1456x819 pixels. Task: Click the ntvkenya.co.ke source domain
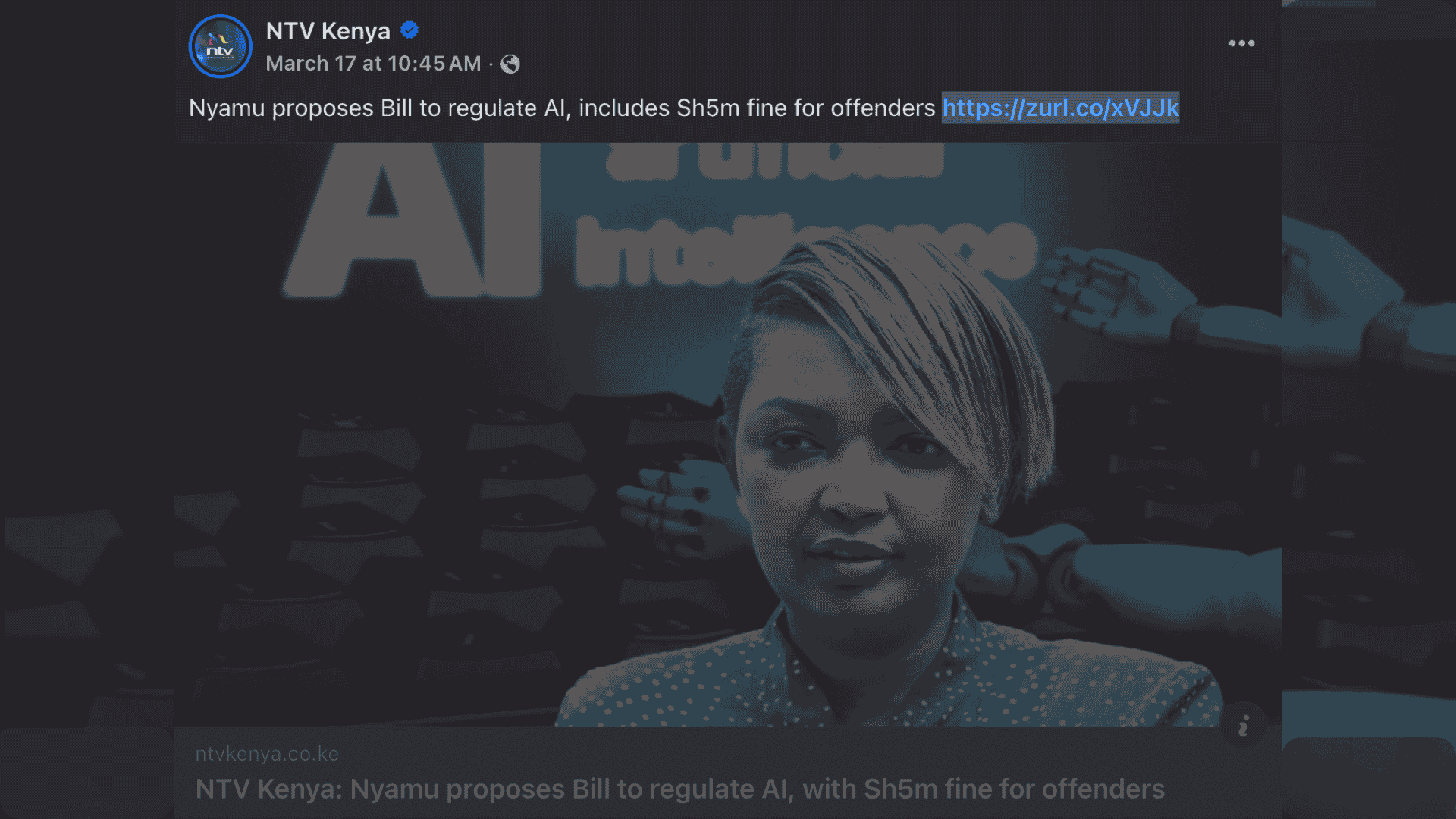pyautogui.click(x=267, y=754)
